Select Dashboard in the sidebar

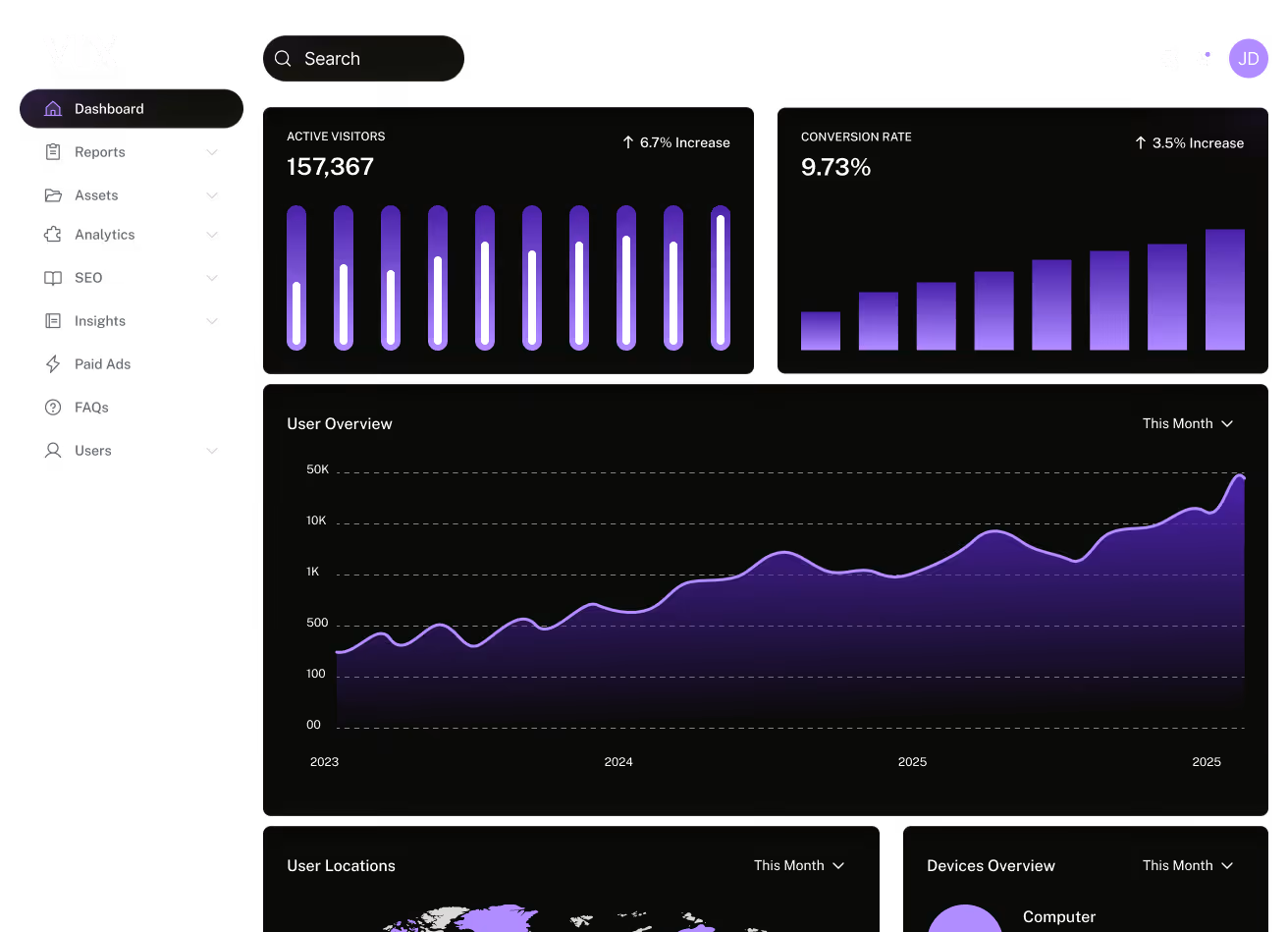pyautogui.click(x=132, y=109)
